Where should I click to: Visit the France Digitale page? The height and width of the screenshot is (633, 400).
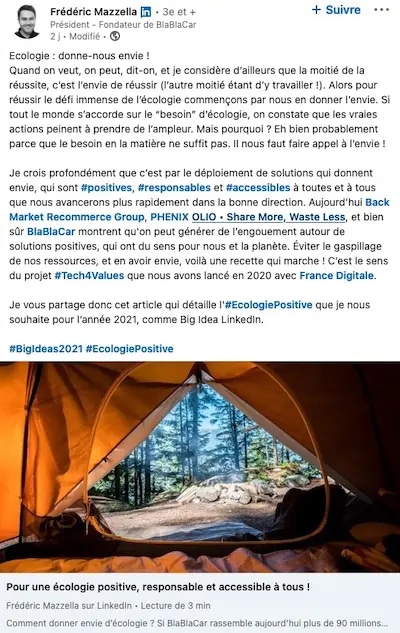[337, 276]
